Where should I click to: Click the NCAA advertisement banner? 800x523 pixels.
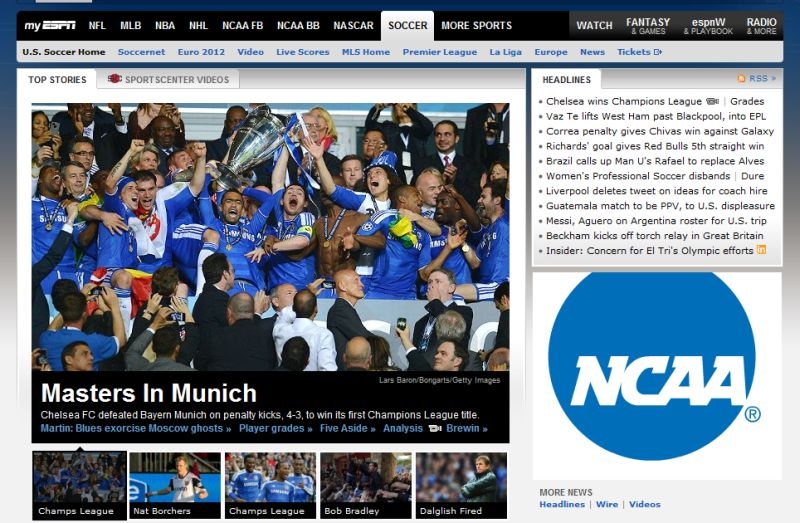pos(657,376)
